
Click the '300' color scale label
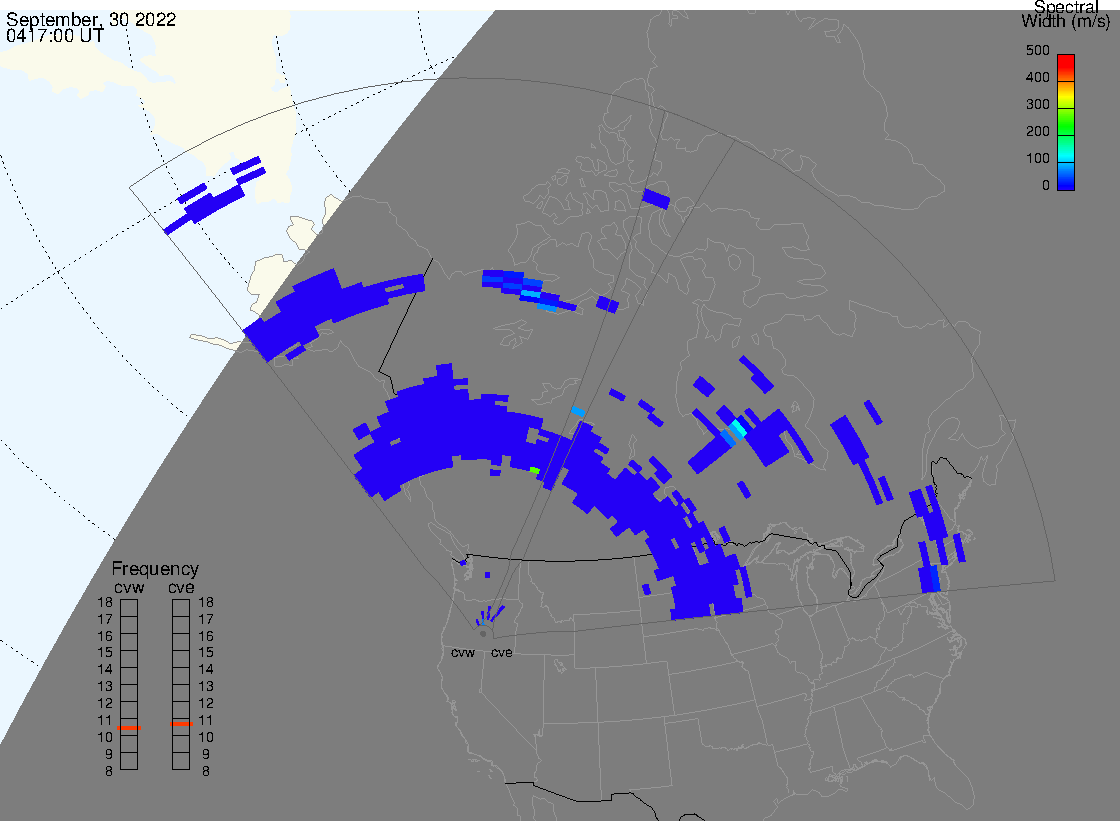click(1037, 104)
